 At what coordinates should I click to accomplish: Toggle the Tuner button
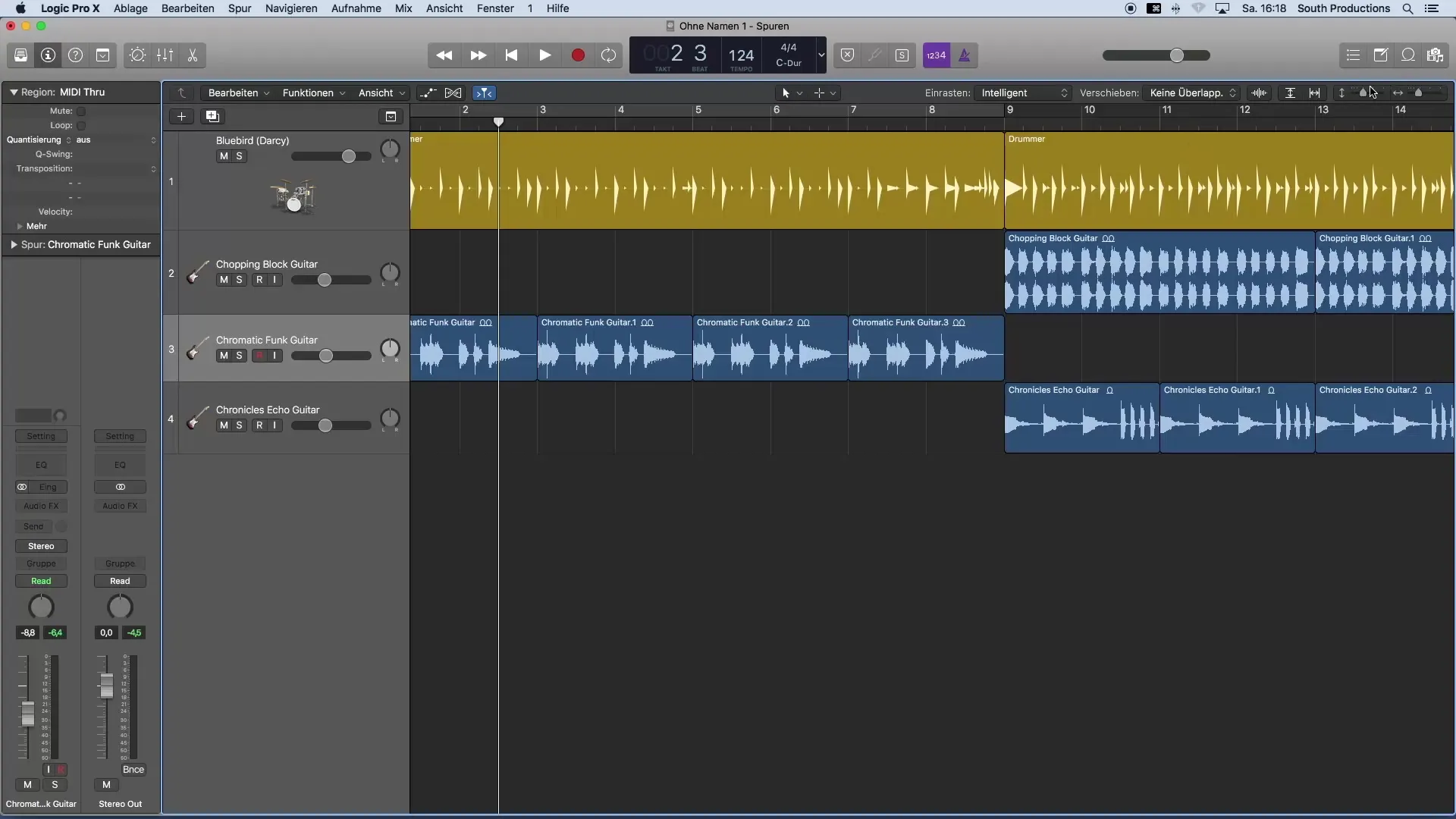[874, 55]
